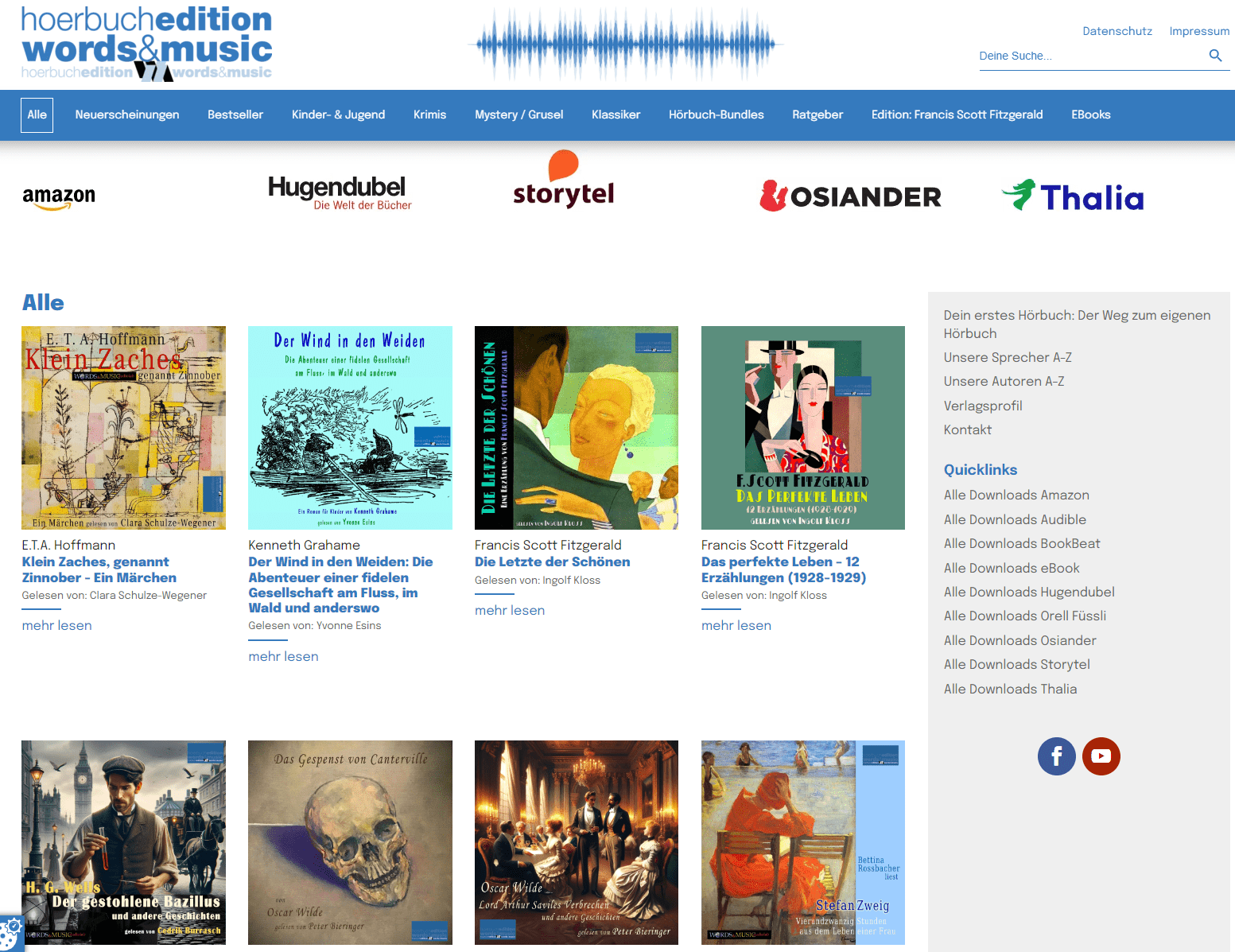This screenshot has width=1235, height=952.
Task: Open Alle Downloads Osiander
Action: point(1020,640)
